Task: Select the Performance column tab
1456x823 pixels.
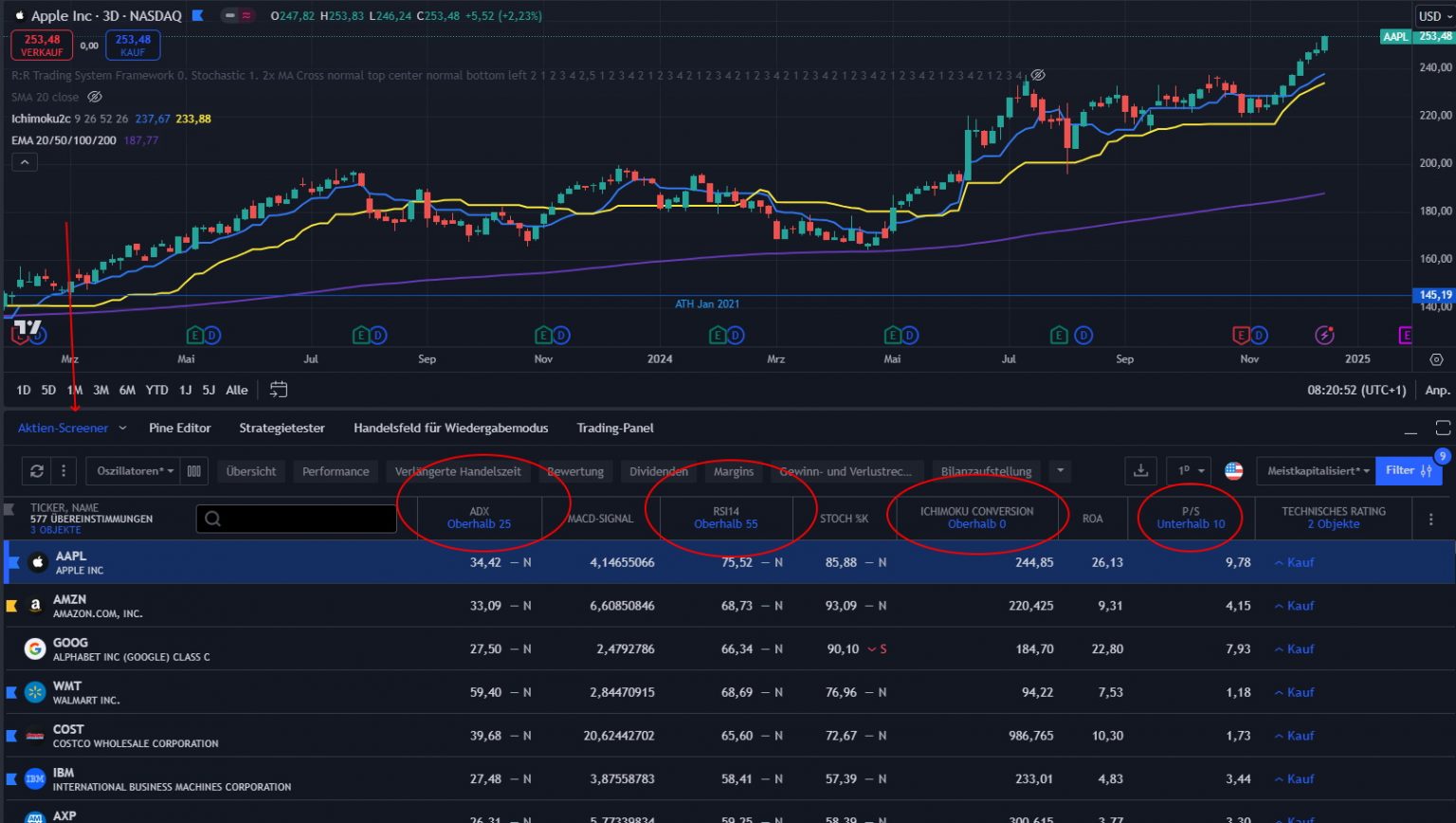Action: coord(336,471)
